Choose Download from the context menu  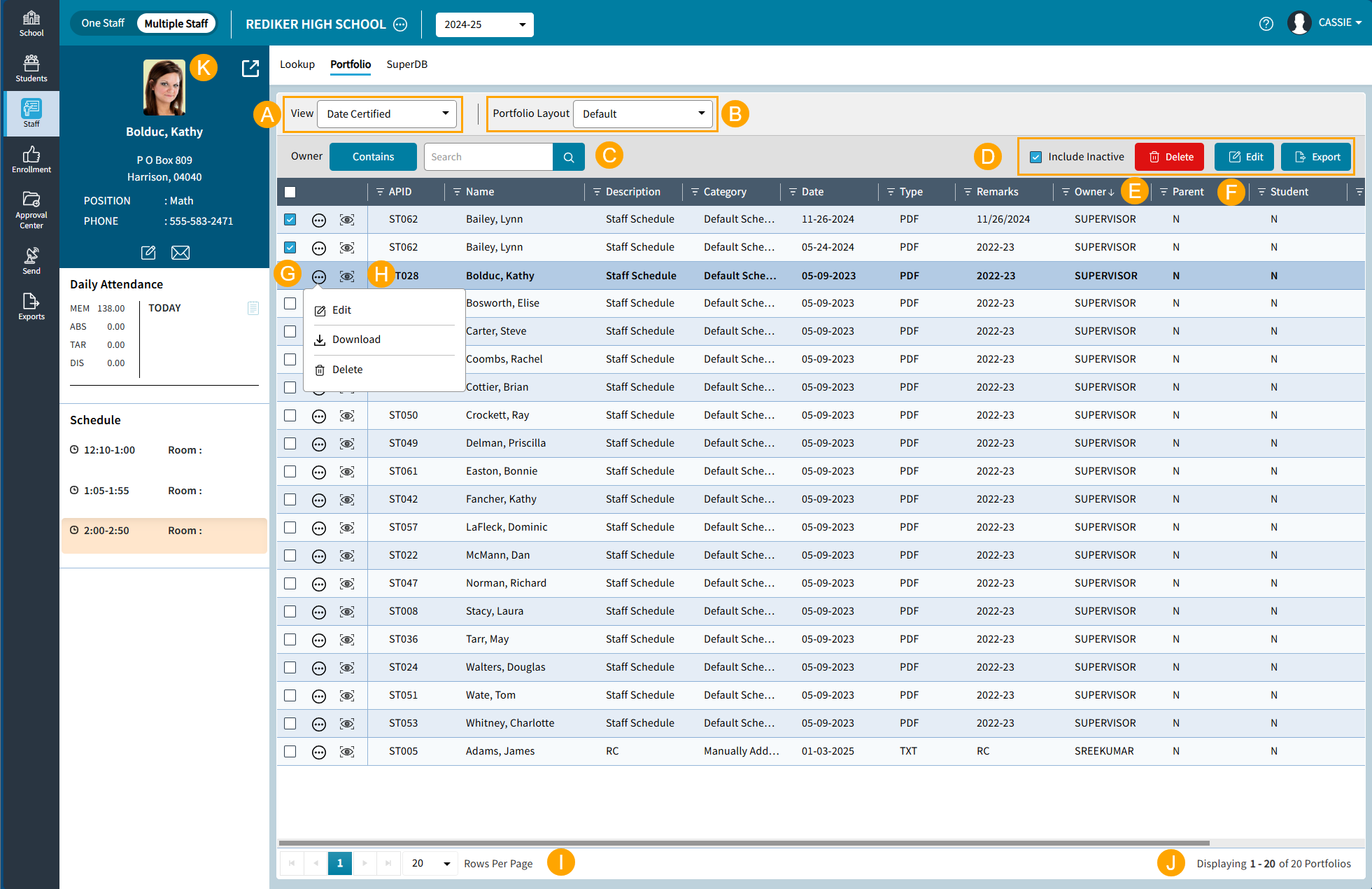(x=356, y=339)
